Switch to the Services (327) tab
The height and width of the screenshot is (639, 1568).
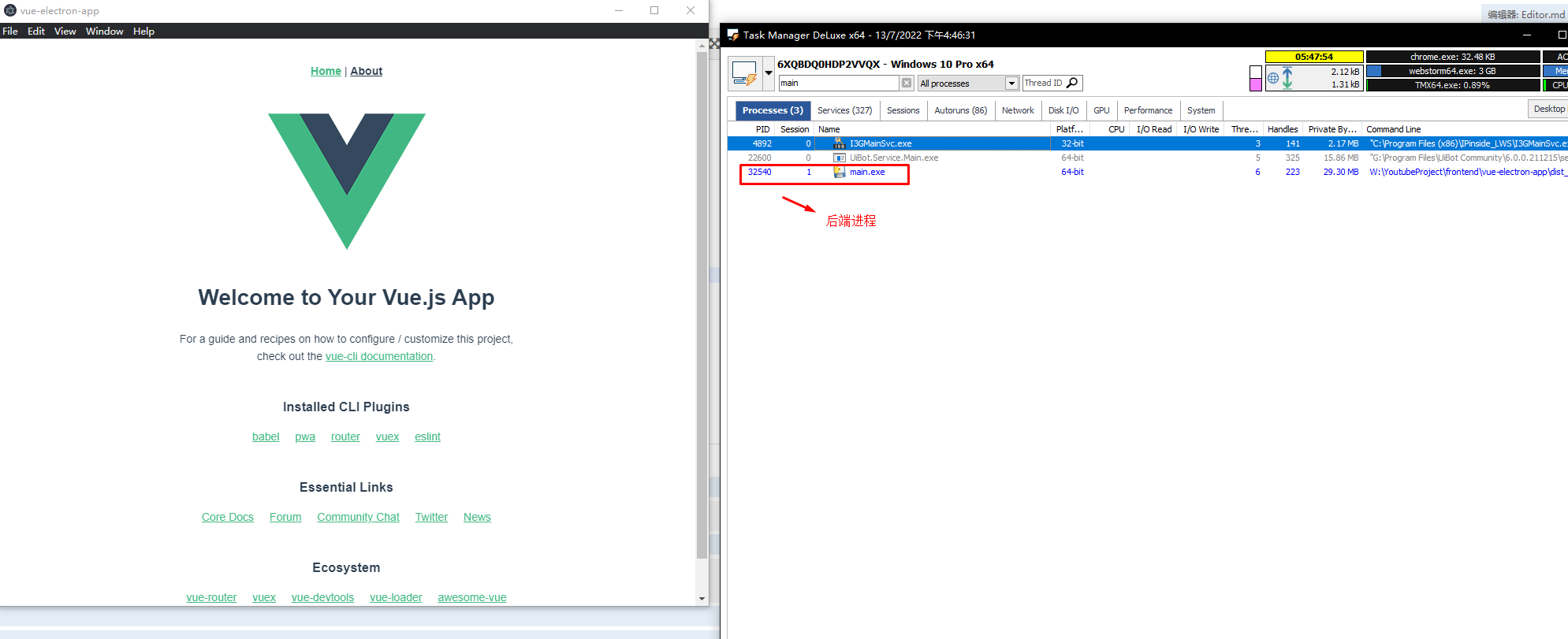tap(844, 110)
